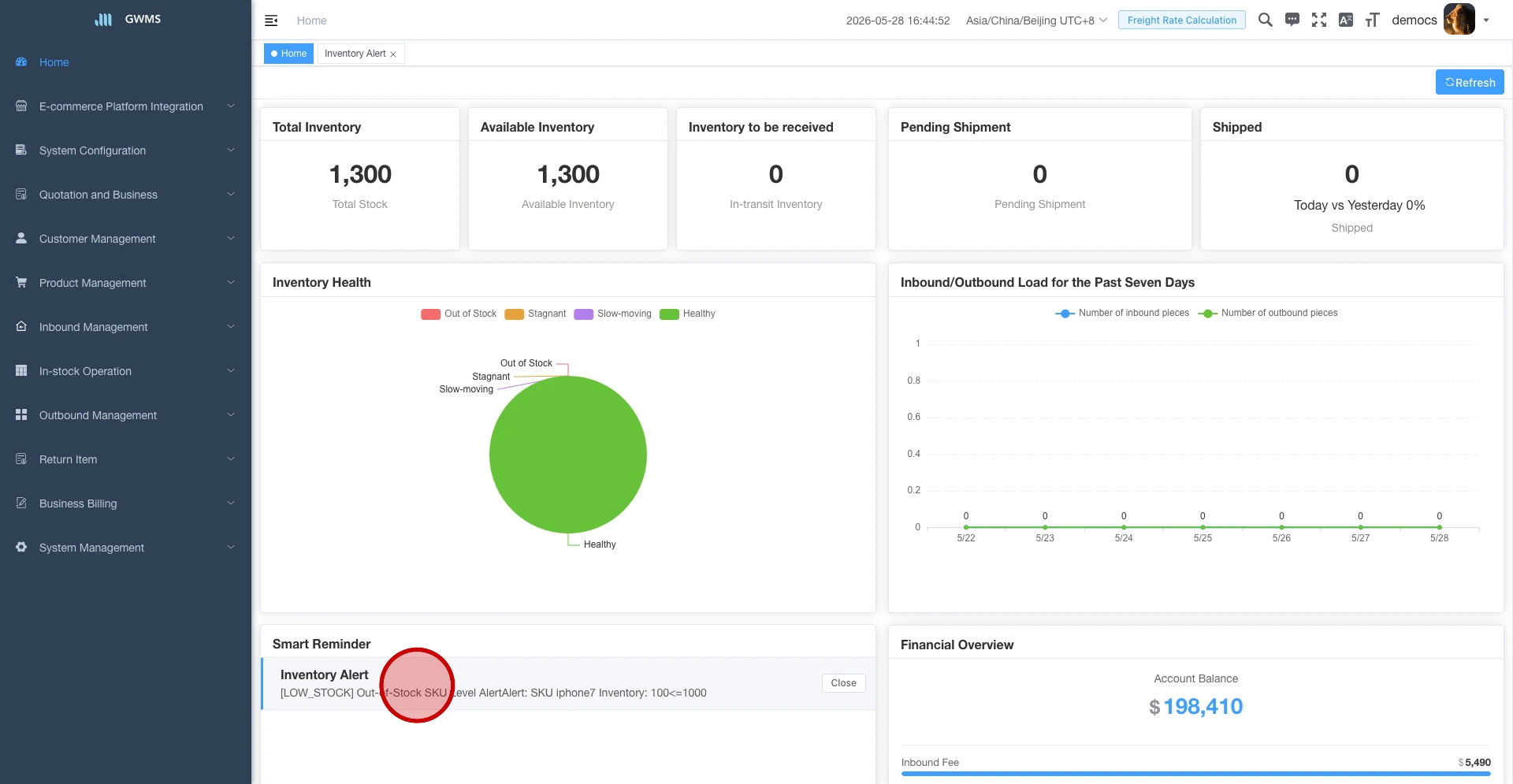The width and height of the screenshot is (1513, 784).
Task: Click the Refresh button
Action: 1470,83
